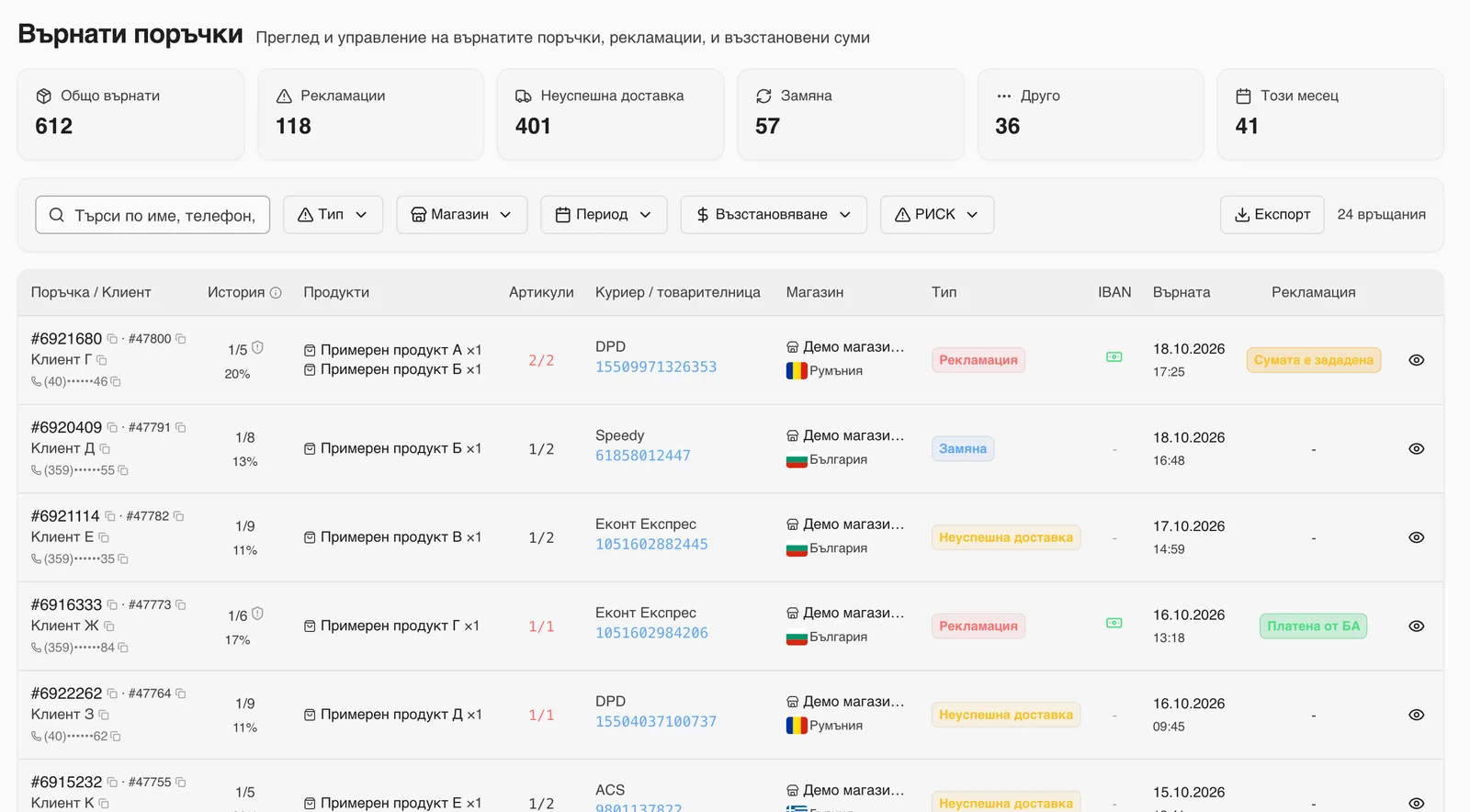The image size is (1470, 812).
Task: Click the green IBAN icon for order #6916333
Action: (x=1114, y=624)
